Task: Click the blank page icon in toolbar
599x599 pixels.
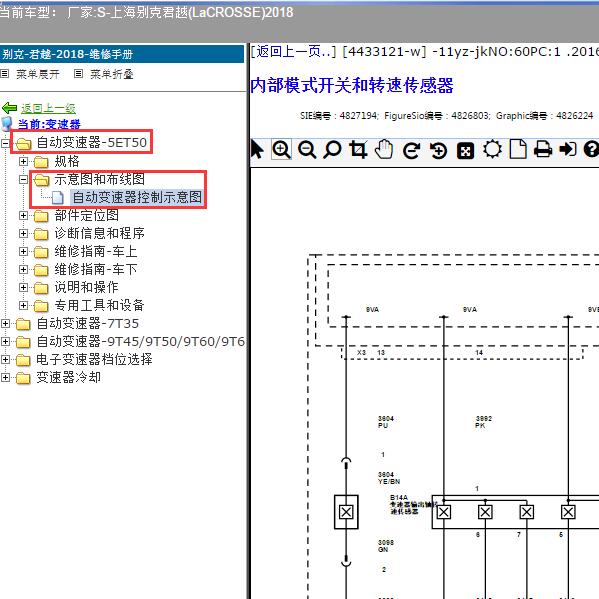Action: [518, 149]
